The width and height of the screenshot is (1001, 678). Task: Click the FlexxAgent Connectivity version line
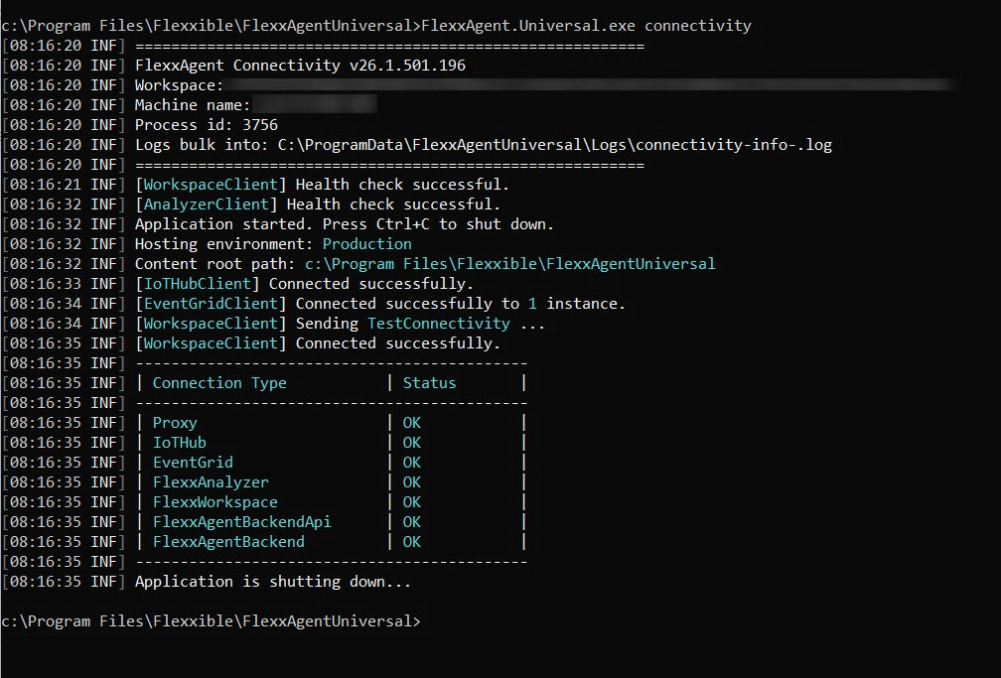[x=300, y=65]
